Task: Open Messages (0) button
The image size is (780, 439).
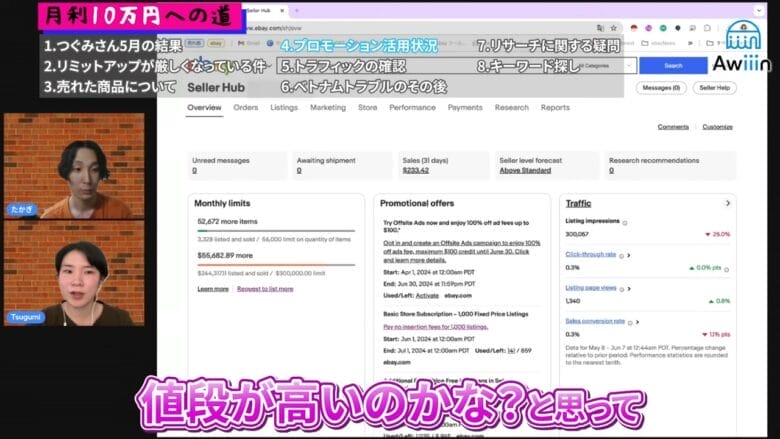Action: (661, 88)
